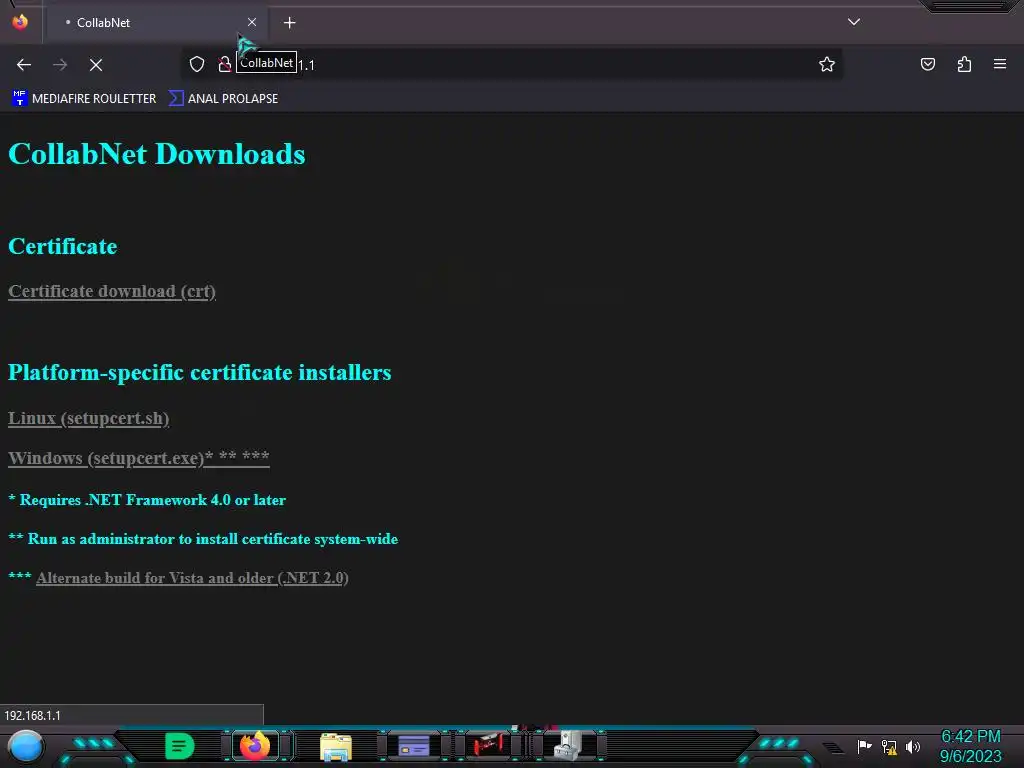Click the grayed-out forward arrow
1024x768 pixels.
[60, 65]
